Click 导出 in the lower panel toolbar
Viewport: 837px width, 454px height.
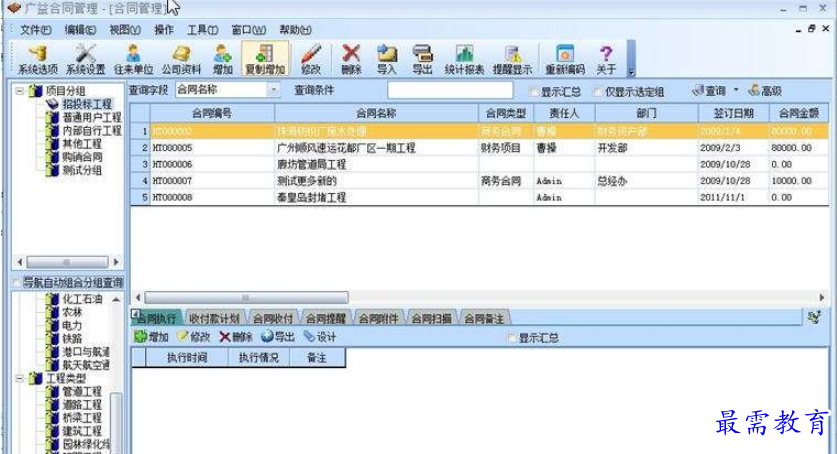278,337
